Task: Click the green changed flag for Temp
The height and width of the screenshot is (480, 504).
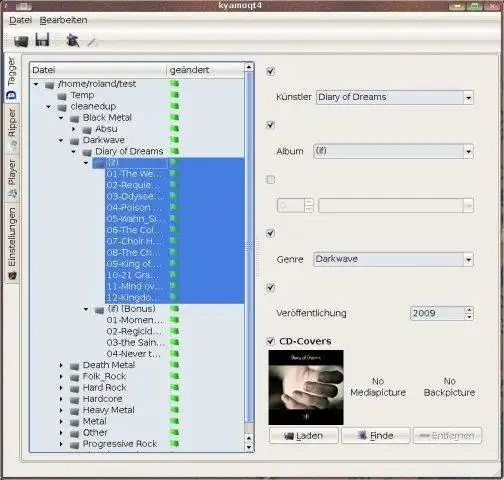Action: 174,95
